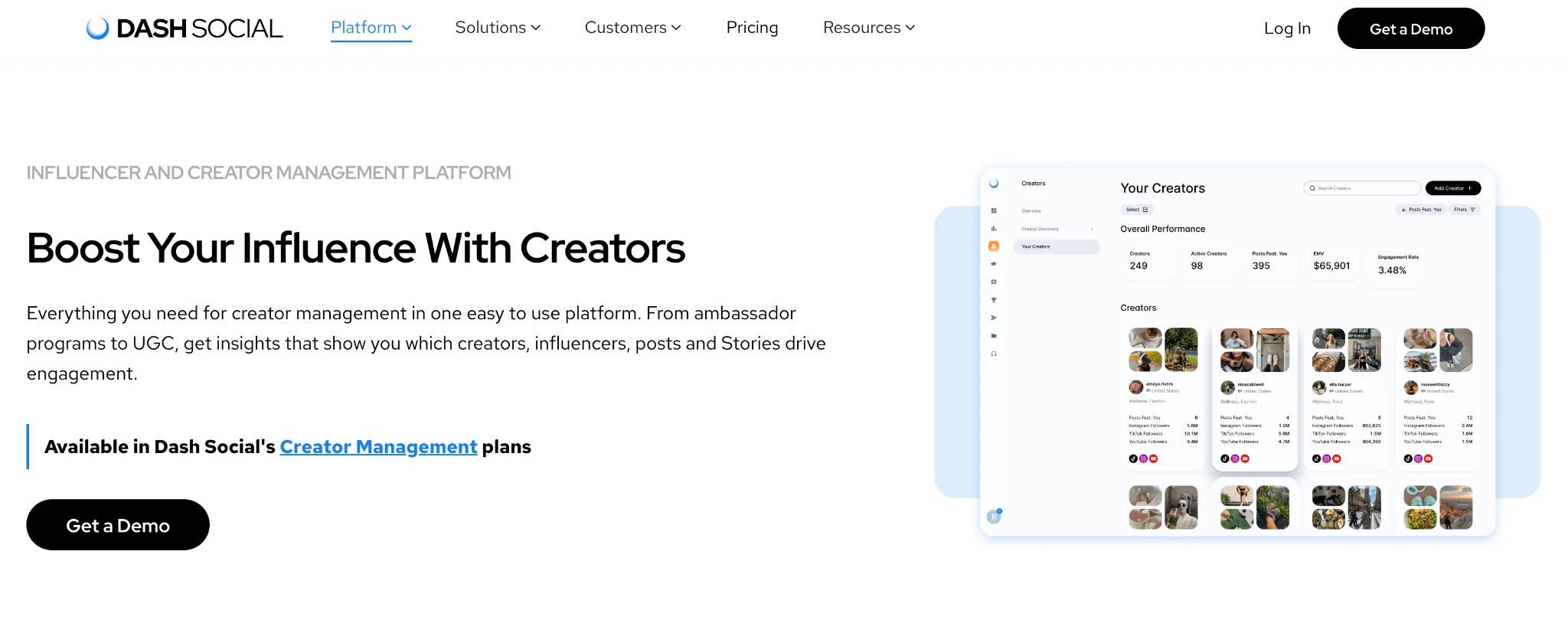1568x633 pixels.
Task: Click TikTok icon on ella.harper card
Action: point(1316,459)
